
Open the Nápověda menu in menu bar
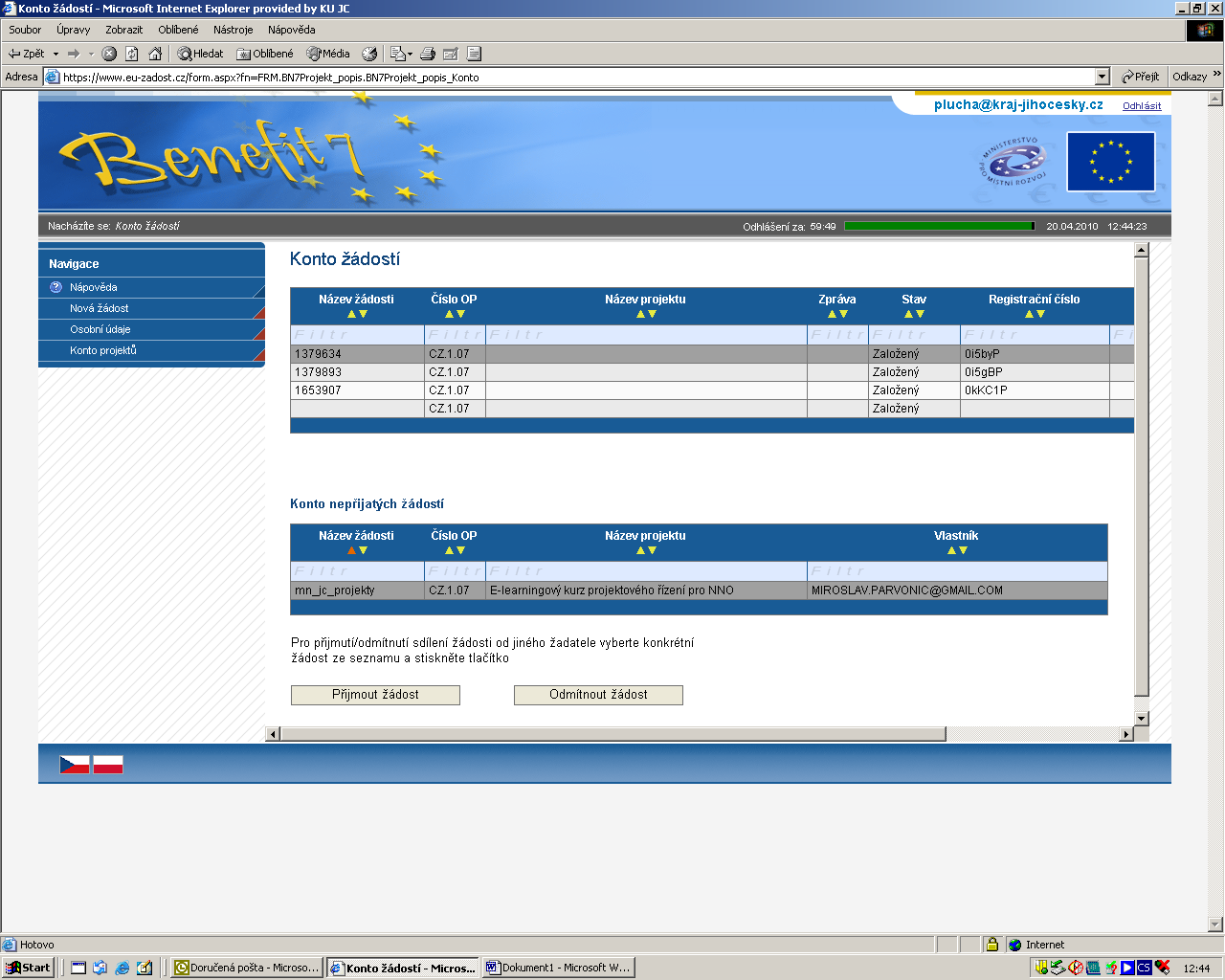tap(292, 30)
